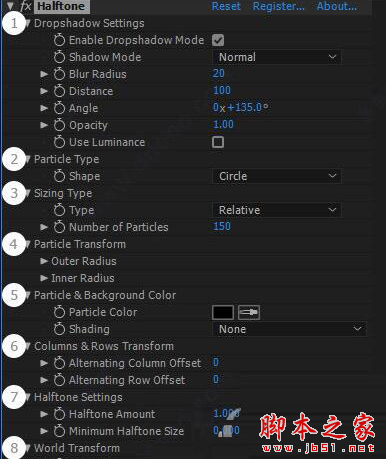Click the Blur Radius value 20
Screen dimensions: 386x459
(x=219, y=73)
